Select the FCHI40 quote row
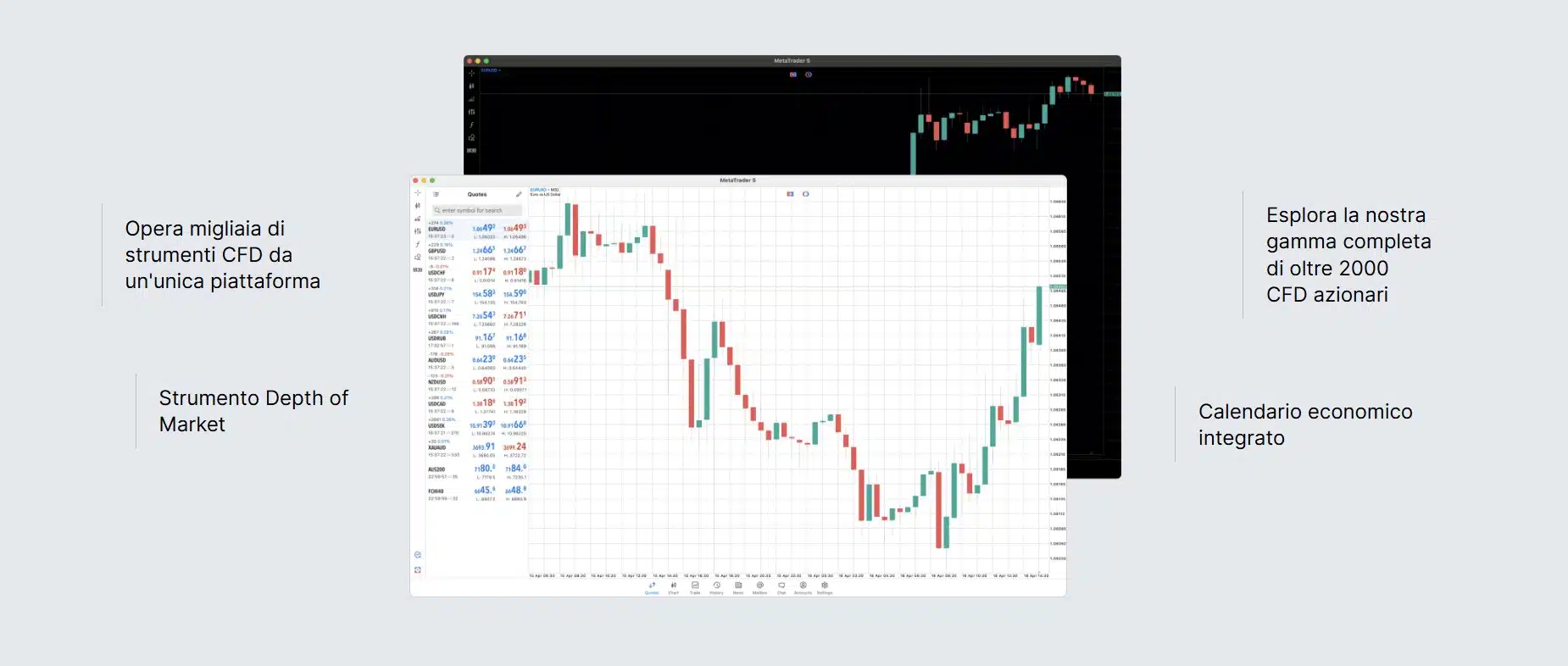The image size is (1568, 666). (x=476, y=493)
